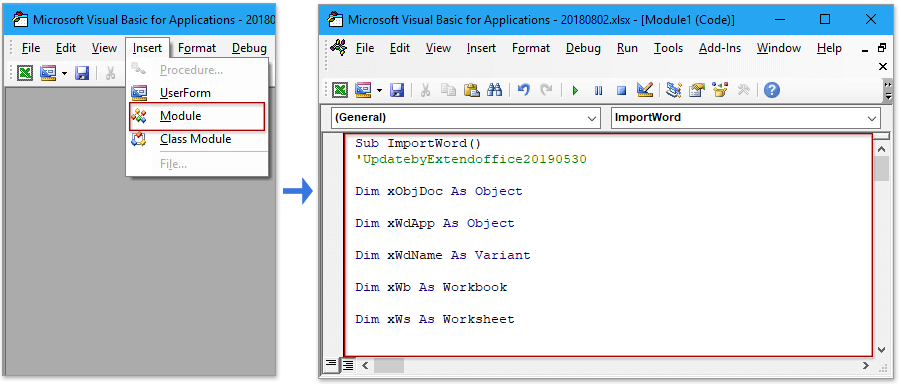Screen dimensions: 901x384
Task: Click the Run Sub green play icon
Action: (575, 90)
